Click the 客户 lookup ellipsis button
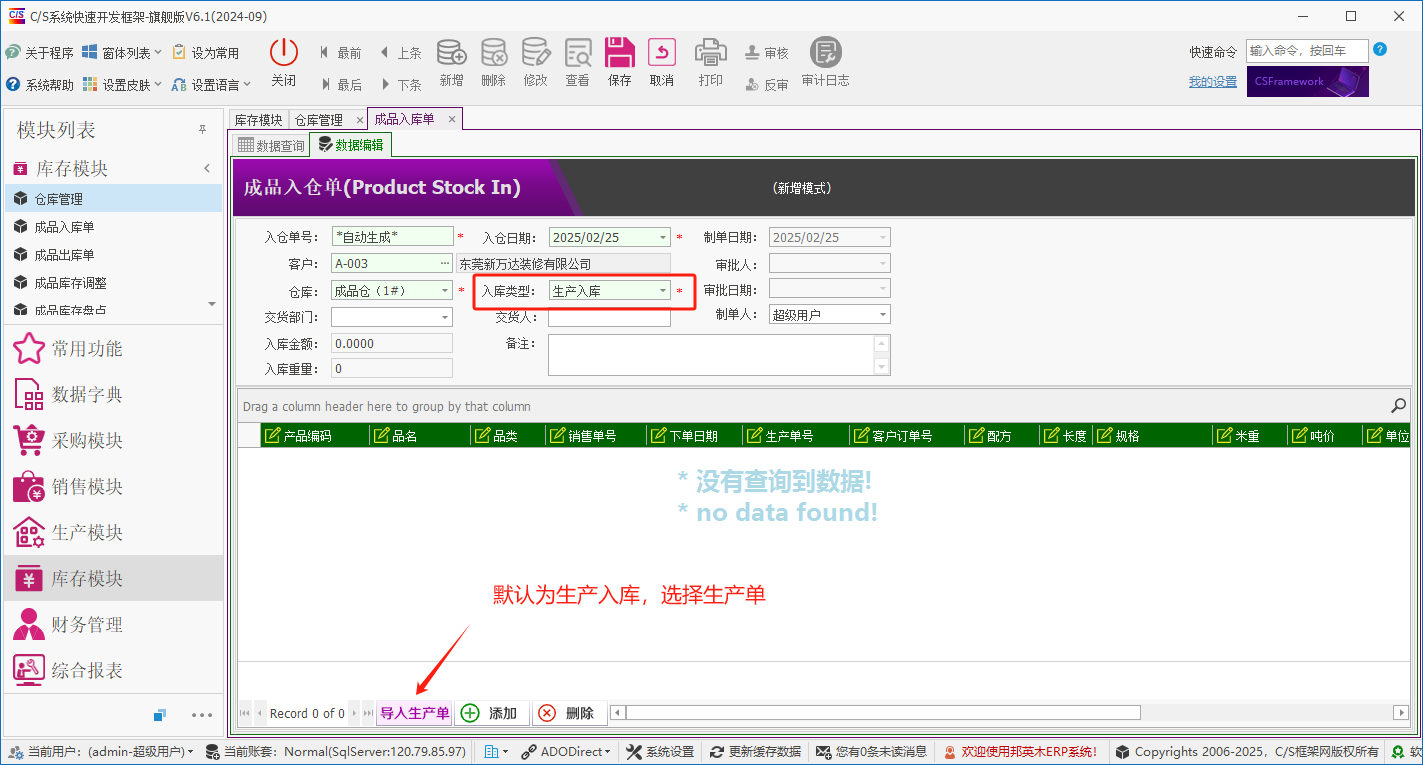 point(445,264)
